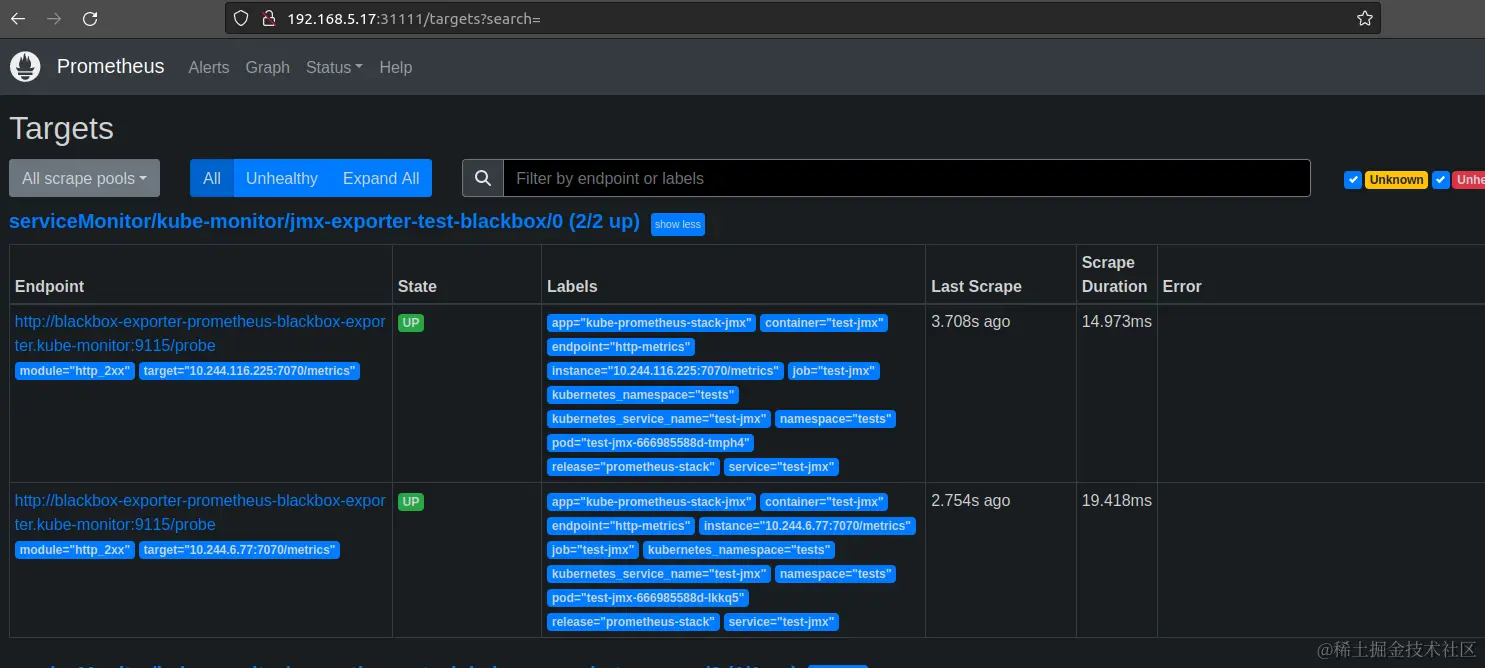Click the 14.973ms scrape duration value

[x=1117, y=321]
